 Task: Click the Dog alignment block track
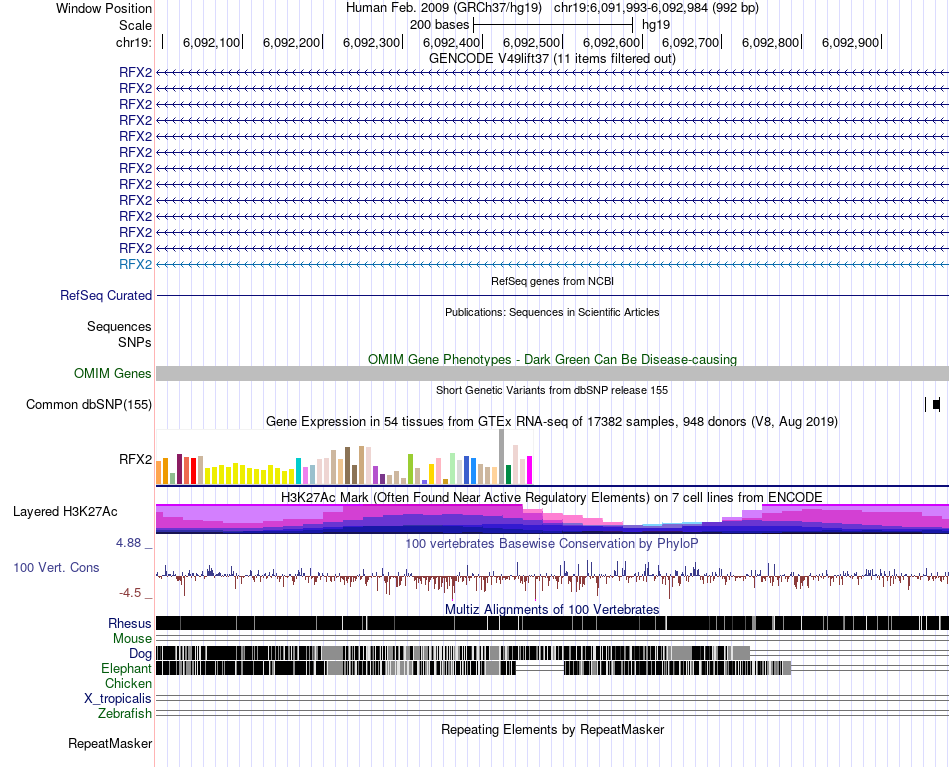453,653
